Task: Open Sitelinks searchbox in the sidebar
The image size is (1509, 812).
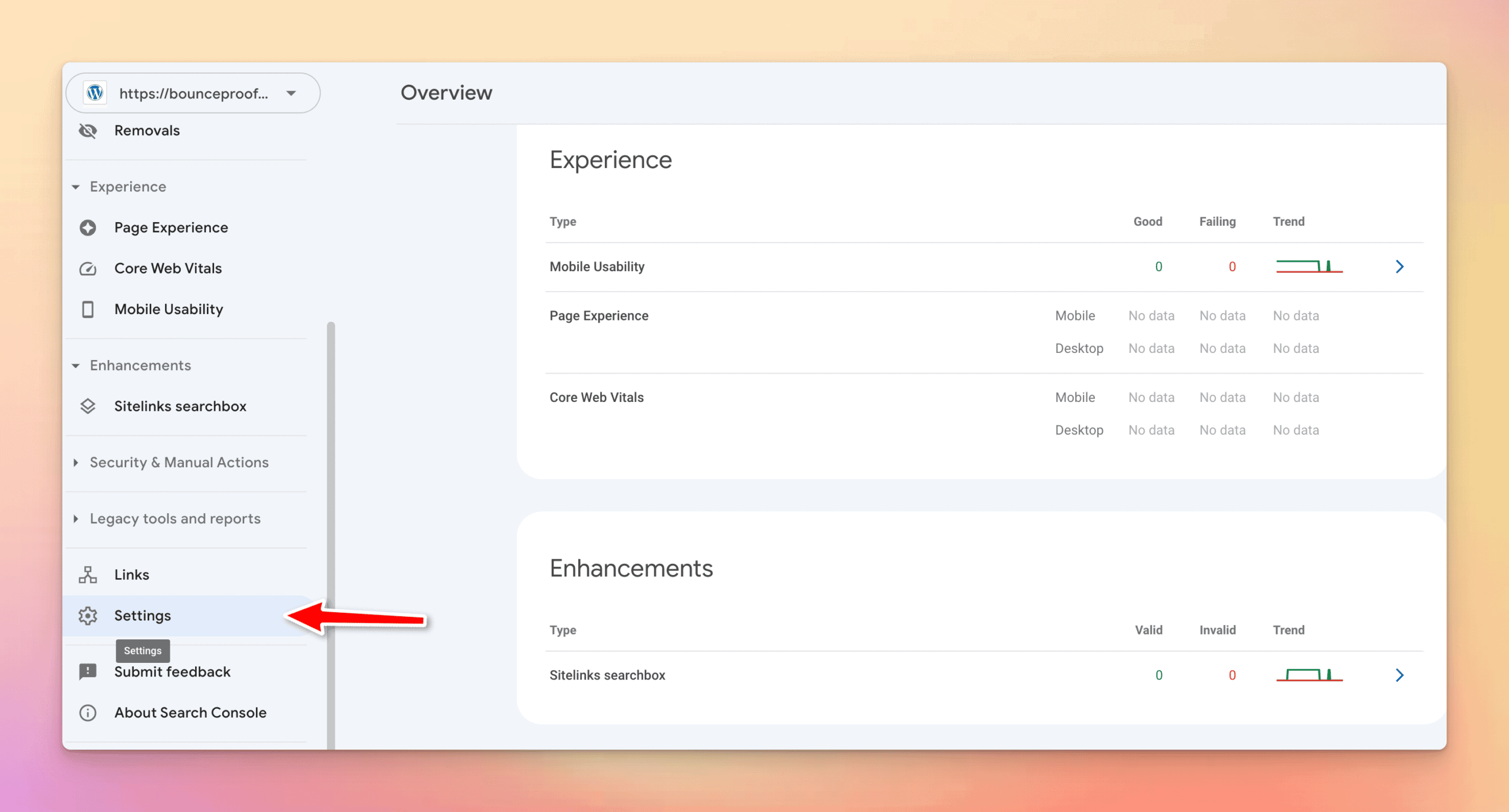Action: point(180,407)
